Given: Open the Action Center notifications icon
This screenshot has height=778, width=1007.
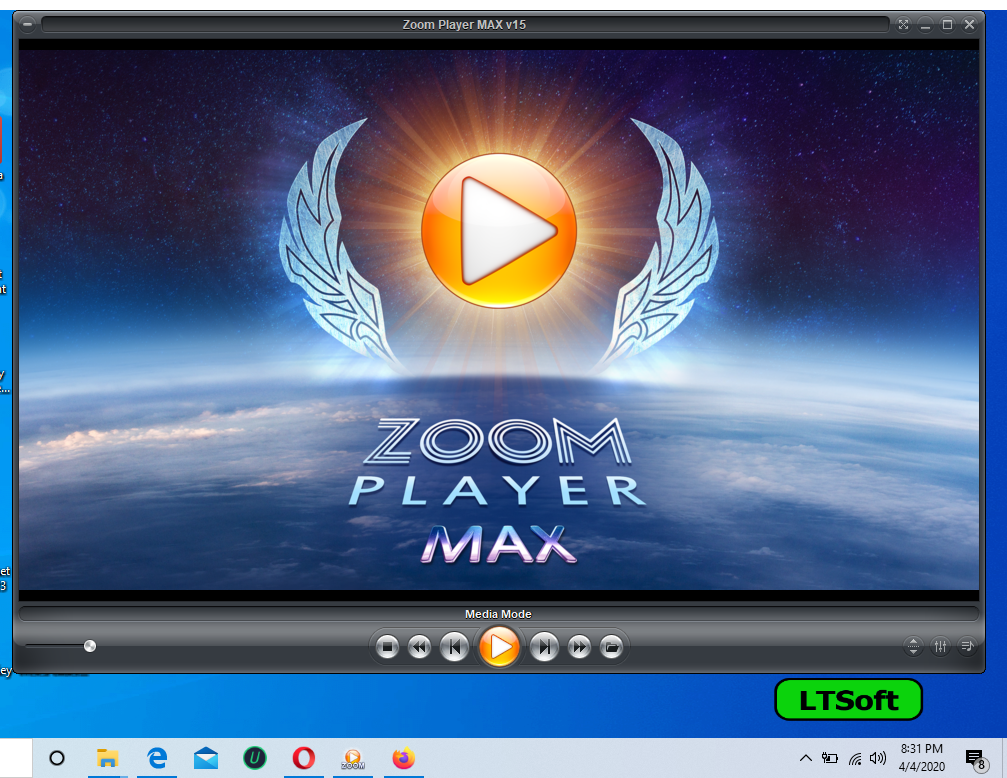Looking at the screenshot, I should [976, 759].
